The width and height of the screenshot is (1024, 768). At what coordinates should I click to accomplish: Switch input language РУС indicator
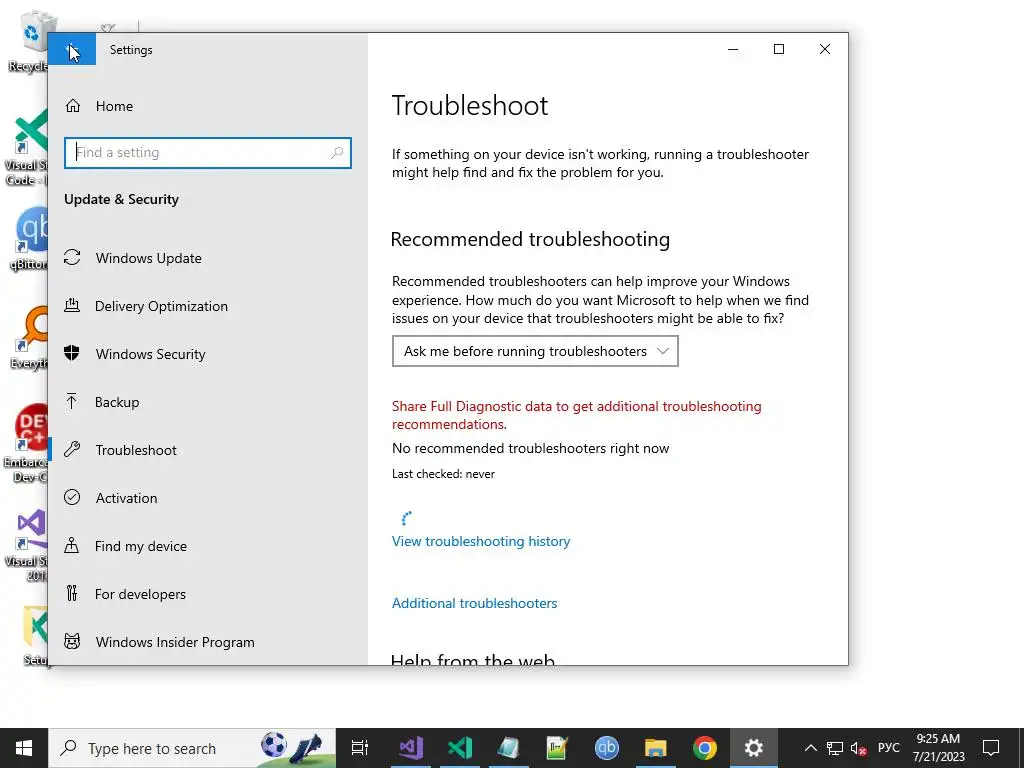pyautogui.click(x=888, y=748)
